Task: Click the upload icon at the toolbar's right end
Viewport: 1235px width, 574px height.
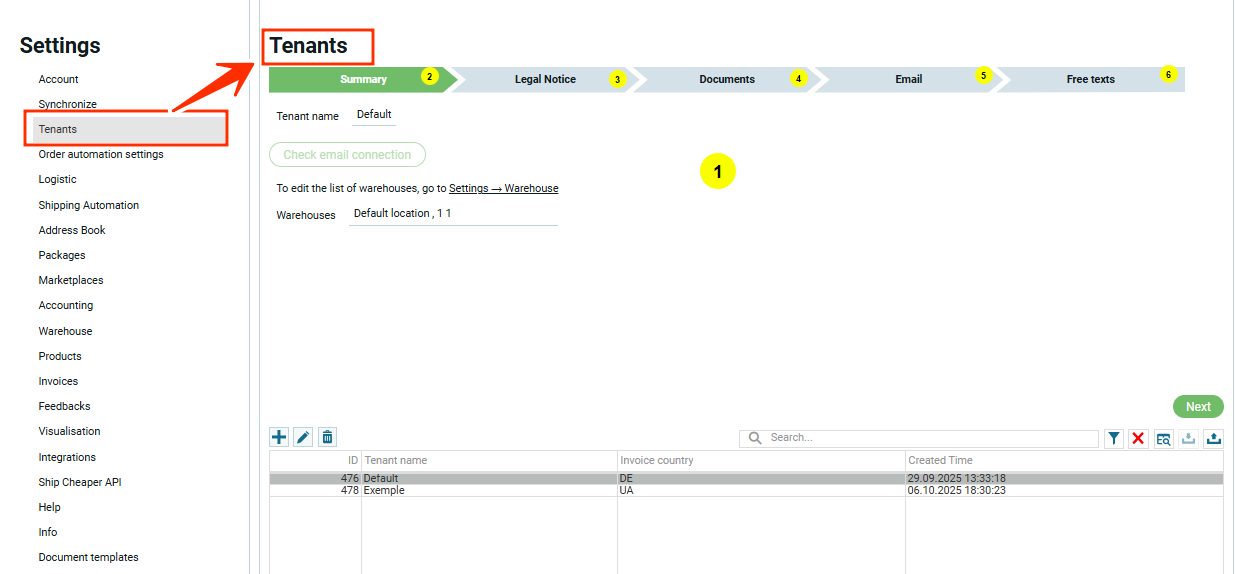Action: tap(1213, 438)
